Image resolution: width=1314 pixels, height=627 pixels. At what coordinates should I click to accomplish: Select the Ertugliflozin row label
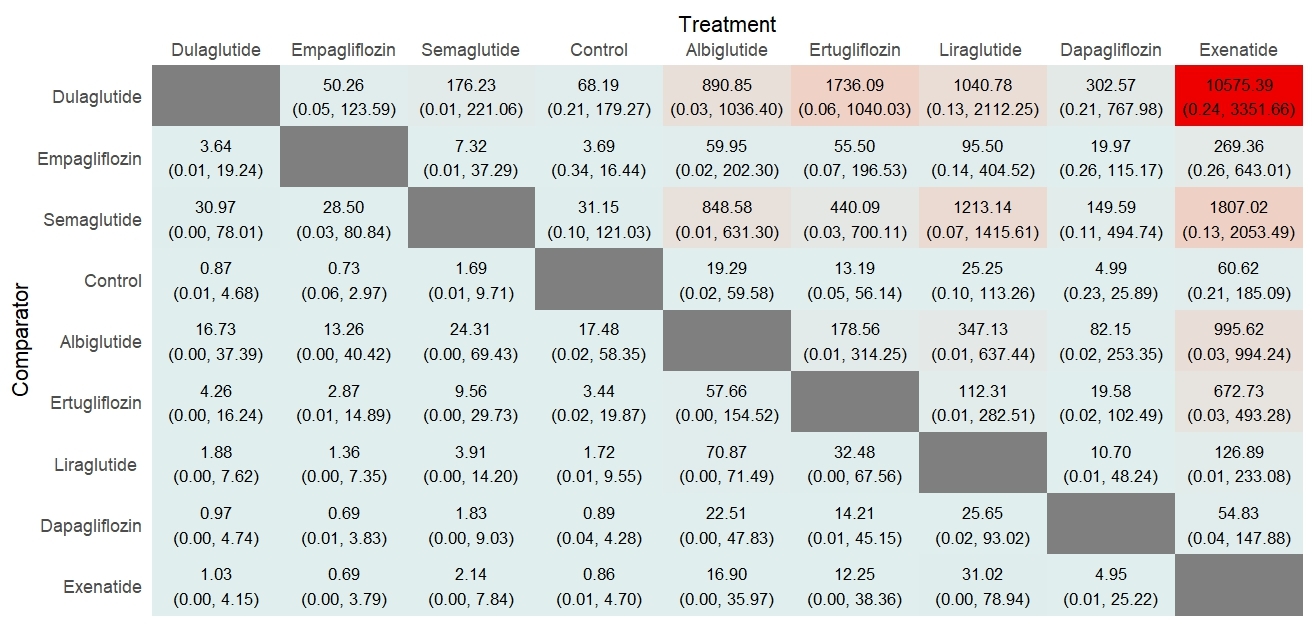96,403
